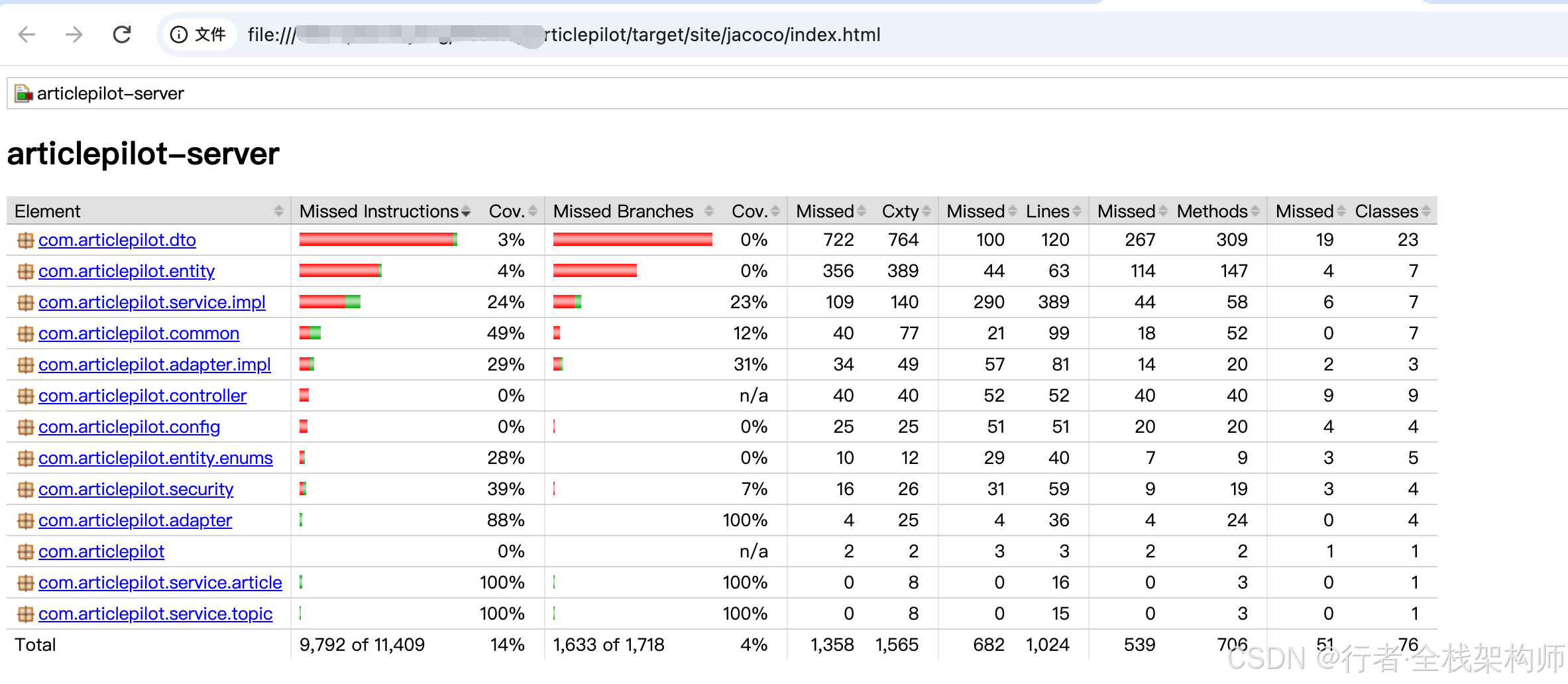Sort by instruction Cov. column header
1568x684 pixels.
[513, 211]
